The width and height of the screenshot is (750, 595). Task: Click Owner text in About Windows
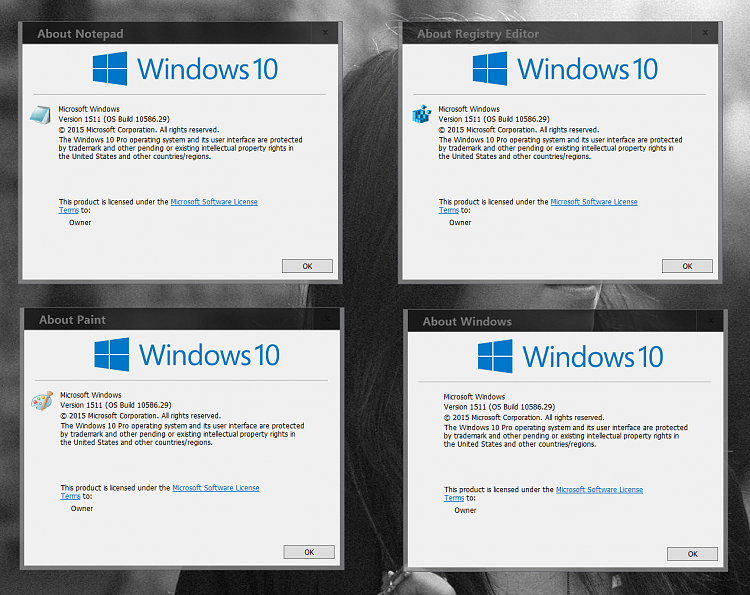click(x=465, y=511)
